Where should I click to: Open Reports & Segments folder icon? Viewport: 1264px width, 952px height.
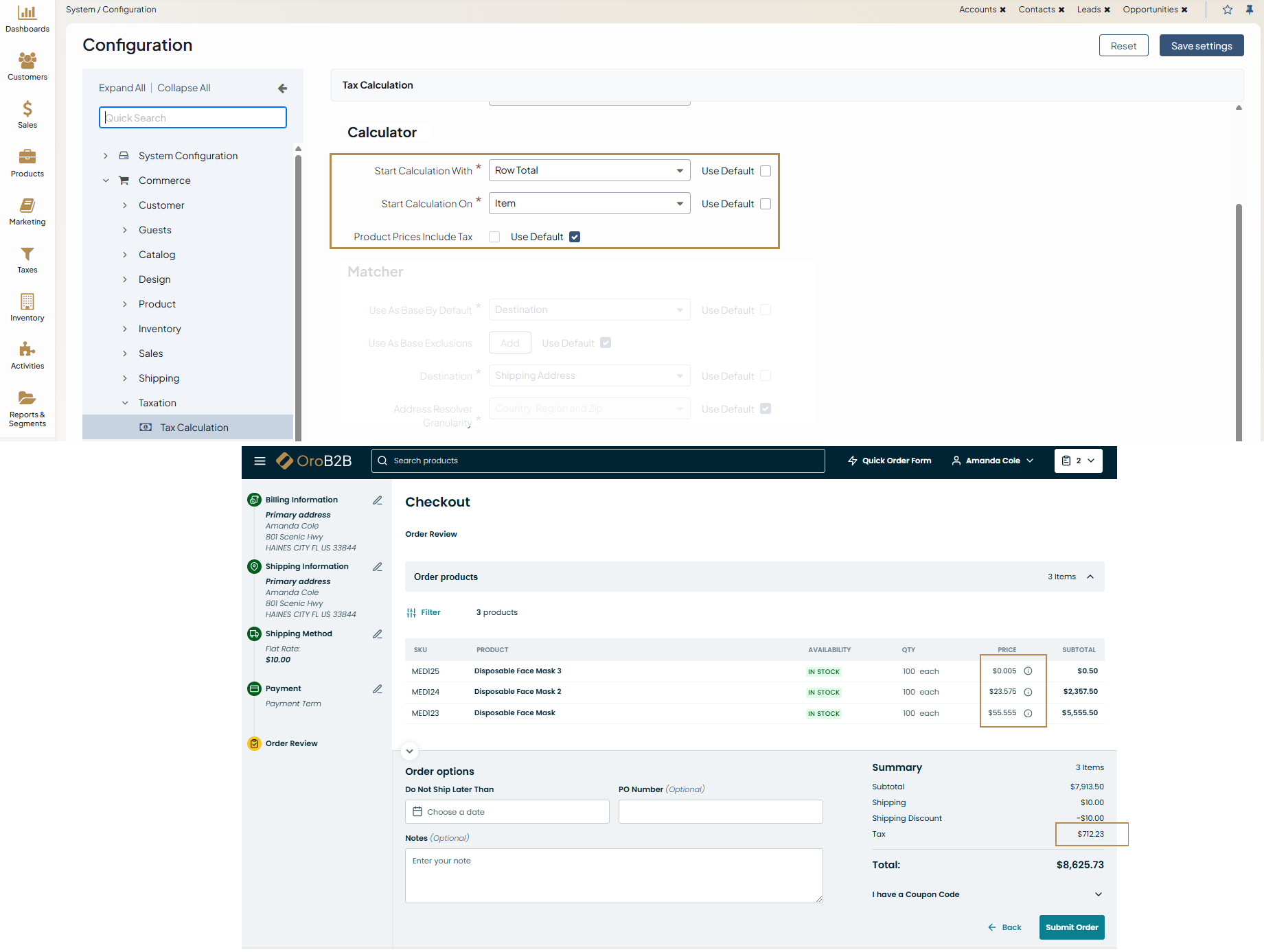click(27, 398)
